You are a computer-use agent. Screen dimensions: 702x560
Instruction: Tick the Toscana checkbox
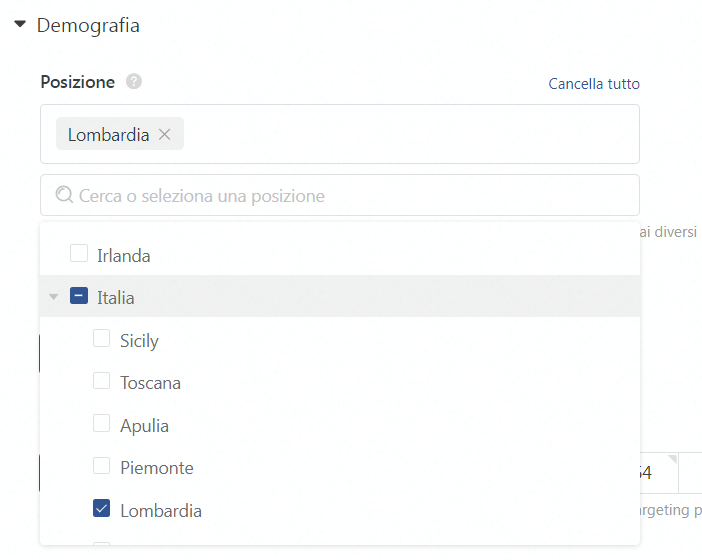(x=102, y=380)
